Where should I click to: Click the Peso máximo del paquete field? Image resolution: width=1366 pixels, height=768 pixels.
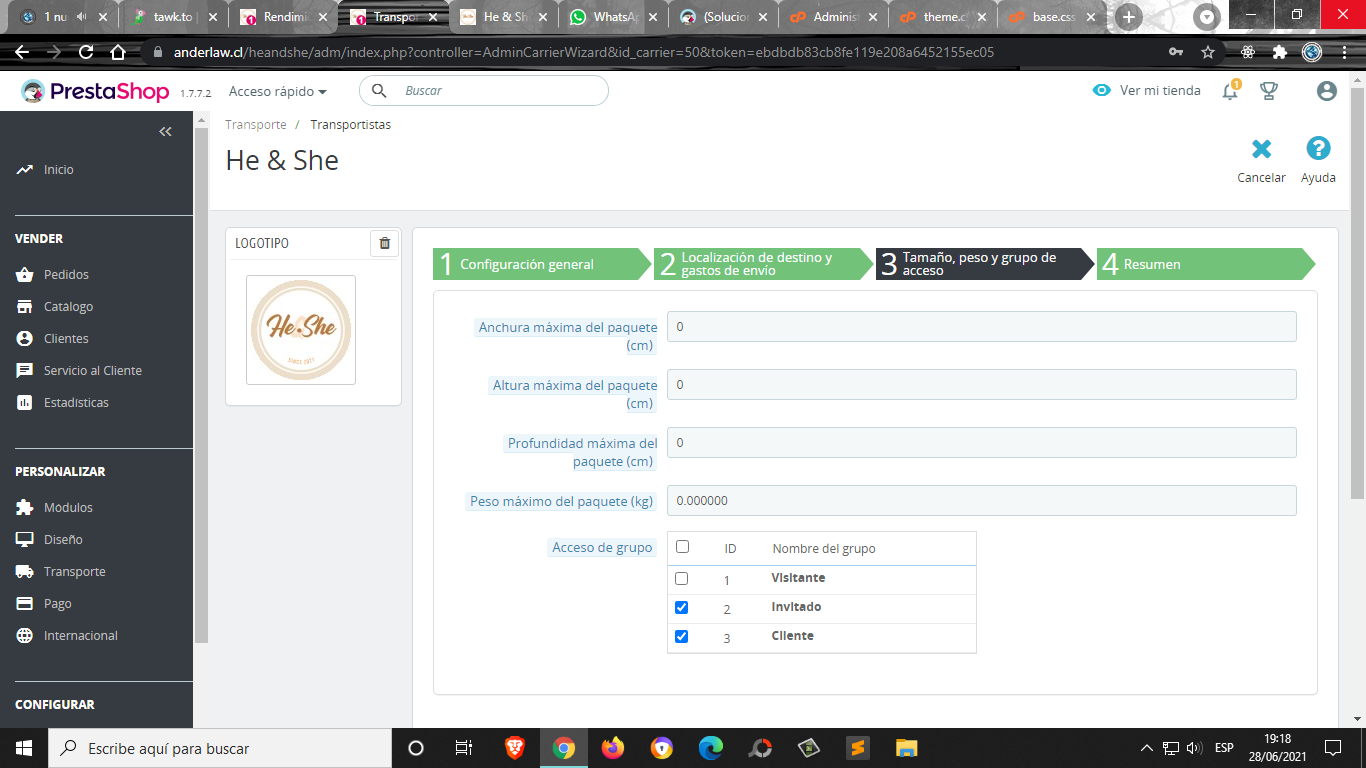coord(981,501)
